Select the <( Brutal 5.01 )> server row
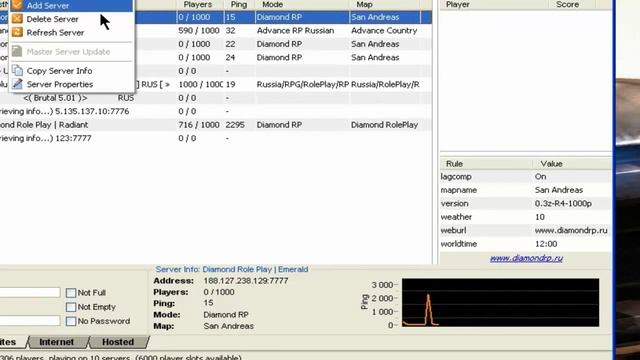Viewport: 640px width, 360px height. pos(216,98)
